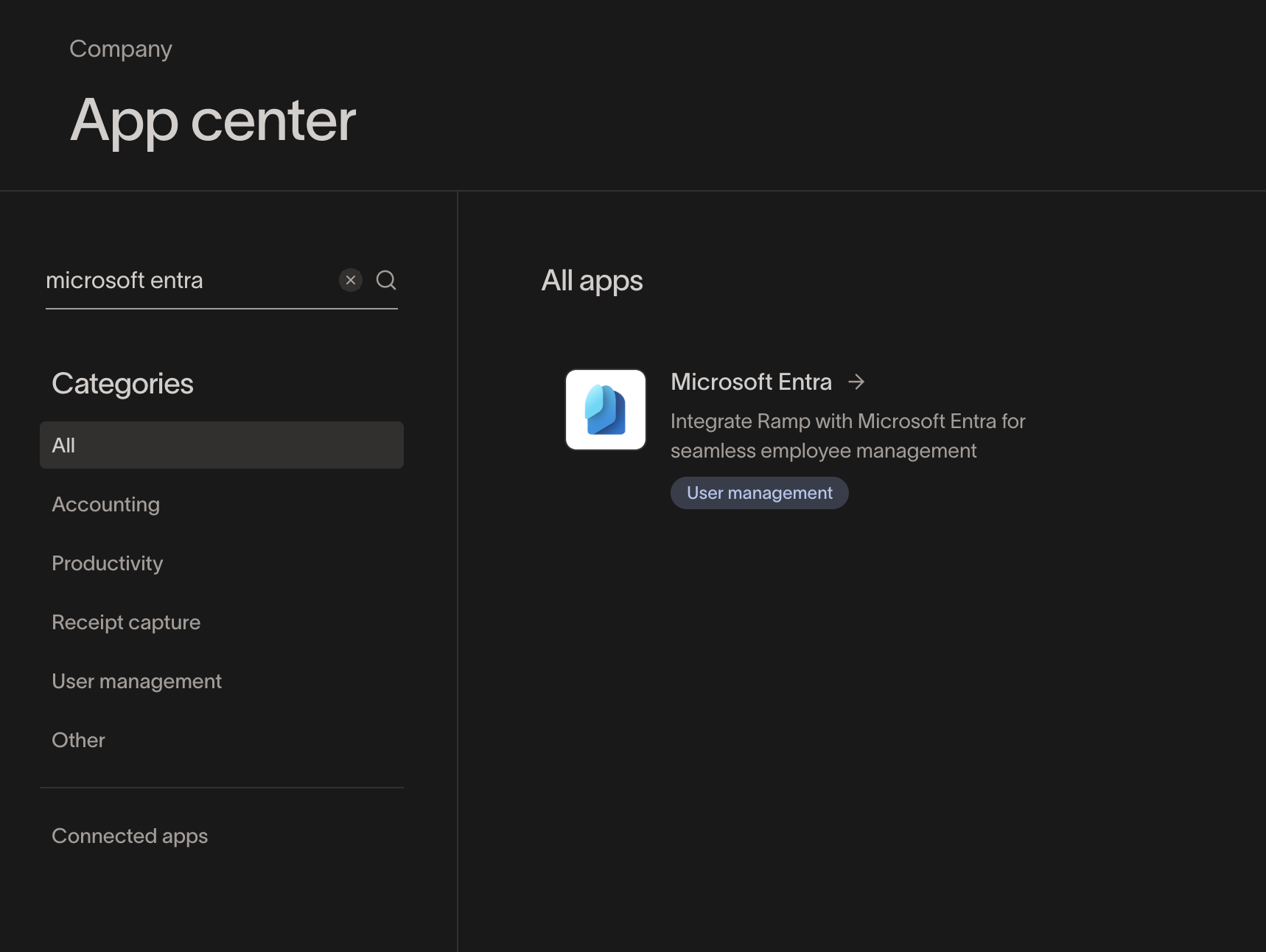Image resolution: width=1266 pixels, height=952 pixels.
Task: Click the Integrate Ramp with Microsoft Entra description
Action: [x=847, y=435]
